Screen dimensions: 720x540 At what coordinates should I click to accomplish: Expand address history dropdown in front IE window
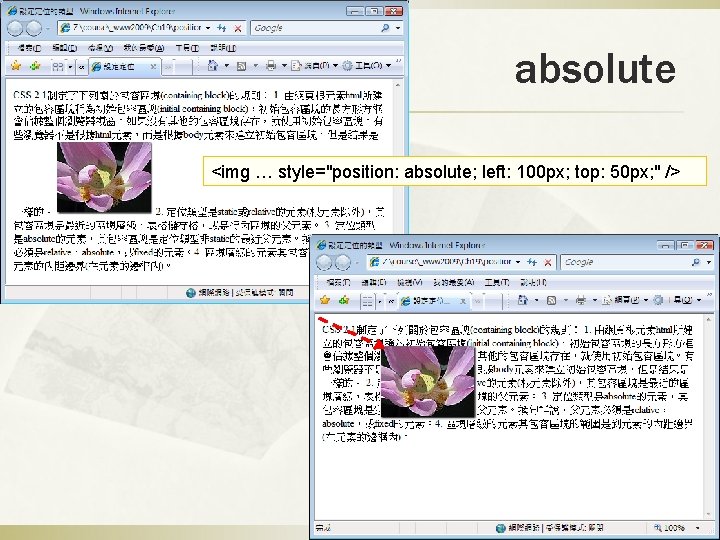click(x=518, y=262)
